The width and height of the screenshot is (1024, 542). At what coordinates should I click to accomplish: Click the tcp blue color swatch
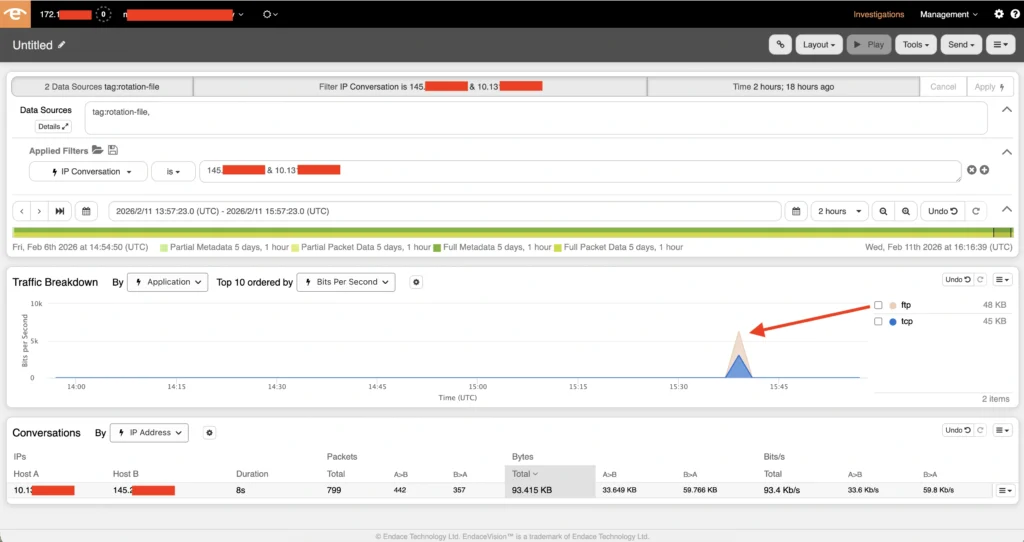tap(893, 321)
